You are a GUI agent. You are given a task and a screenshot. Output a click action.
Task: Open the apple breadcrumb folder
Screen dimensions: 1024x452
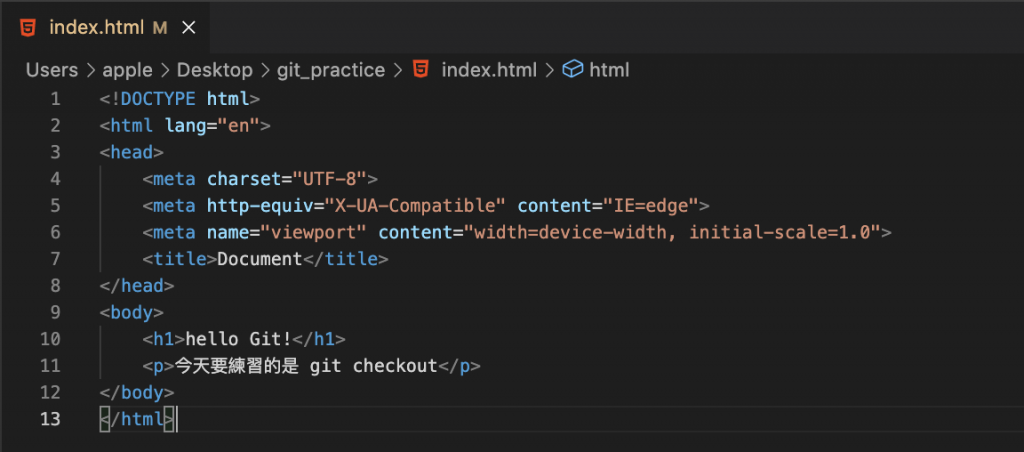[x=127, y=70]
